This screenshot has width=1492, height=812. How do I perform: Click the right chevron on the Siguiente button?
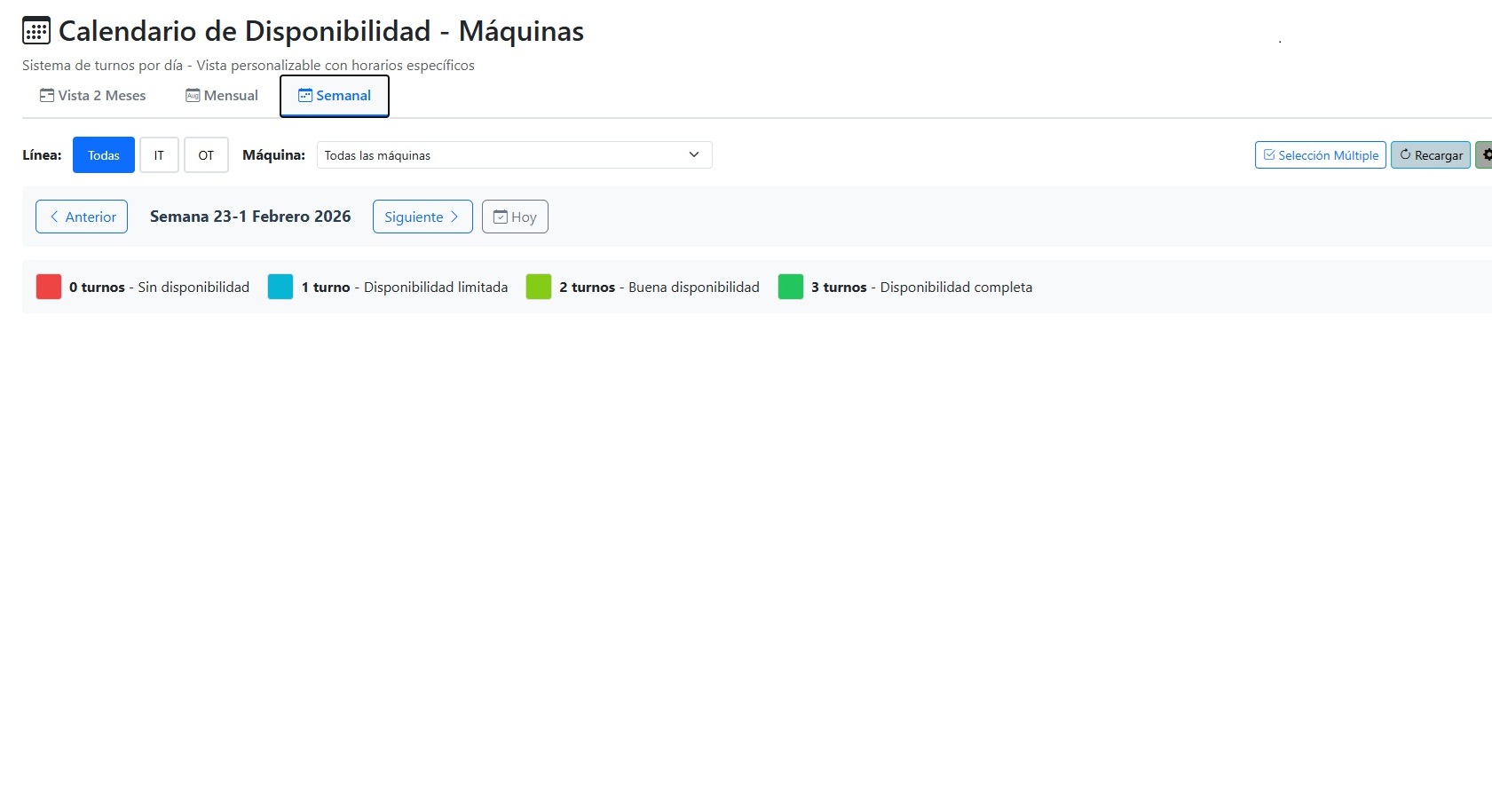coord(454,216)
